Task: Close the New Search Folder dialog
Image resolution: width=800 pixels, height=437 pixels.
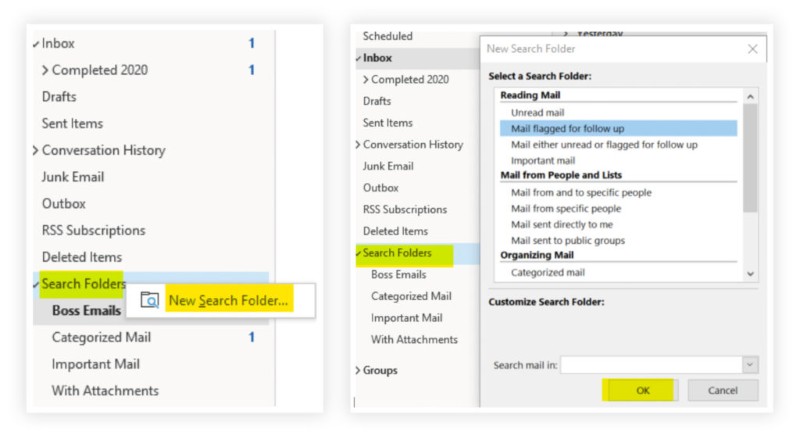Action: pyautogui.click(x=752, y=49)
